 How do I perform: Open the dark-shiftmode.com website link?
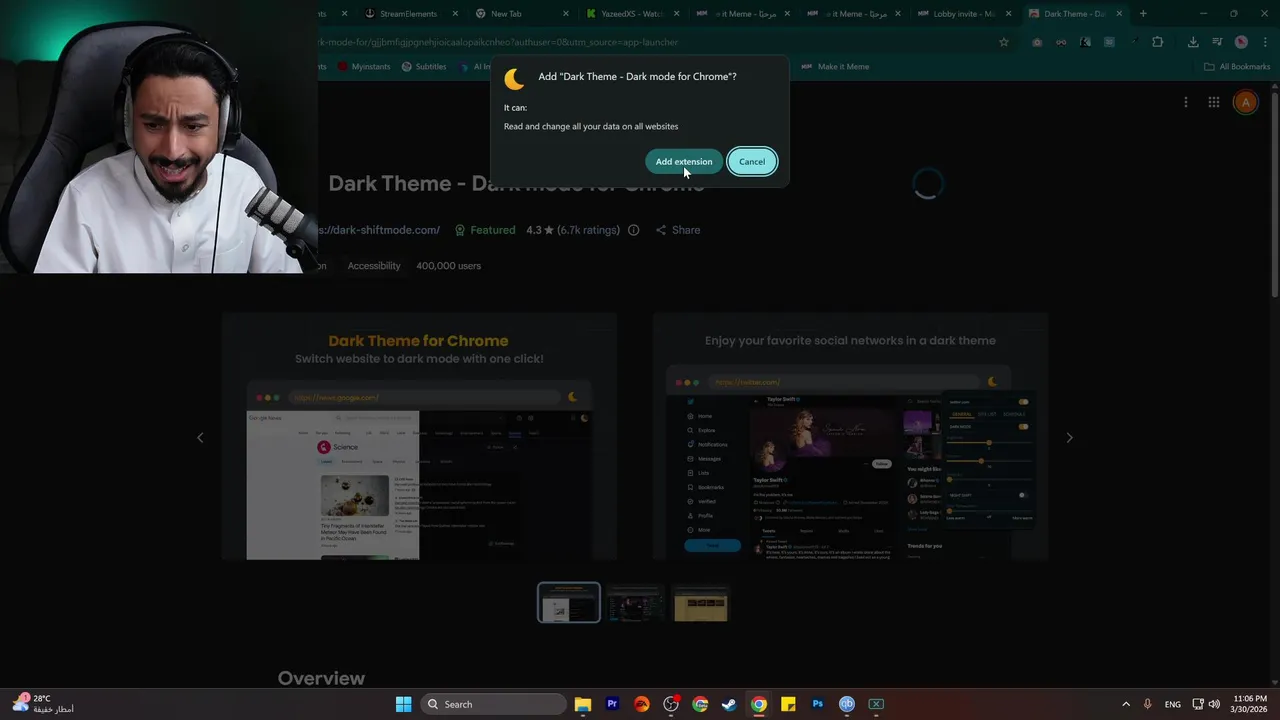point(379,230)
